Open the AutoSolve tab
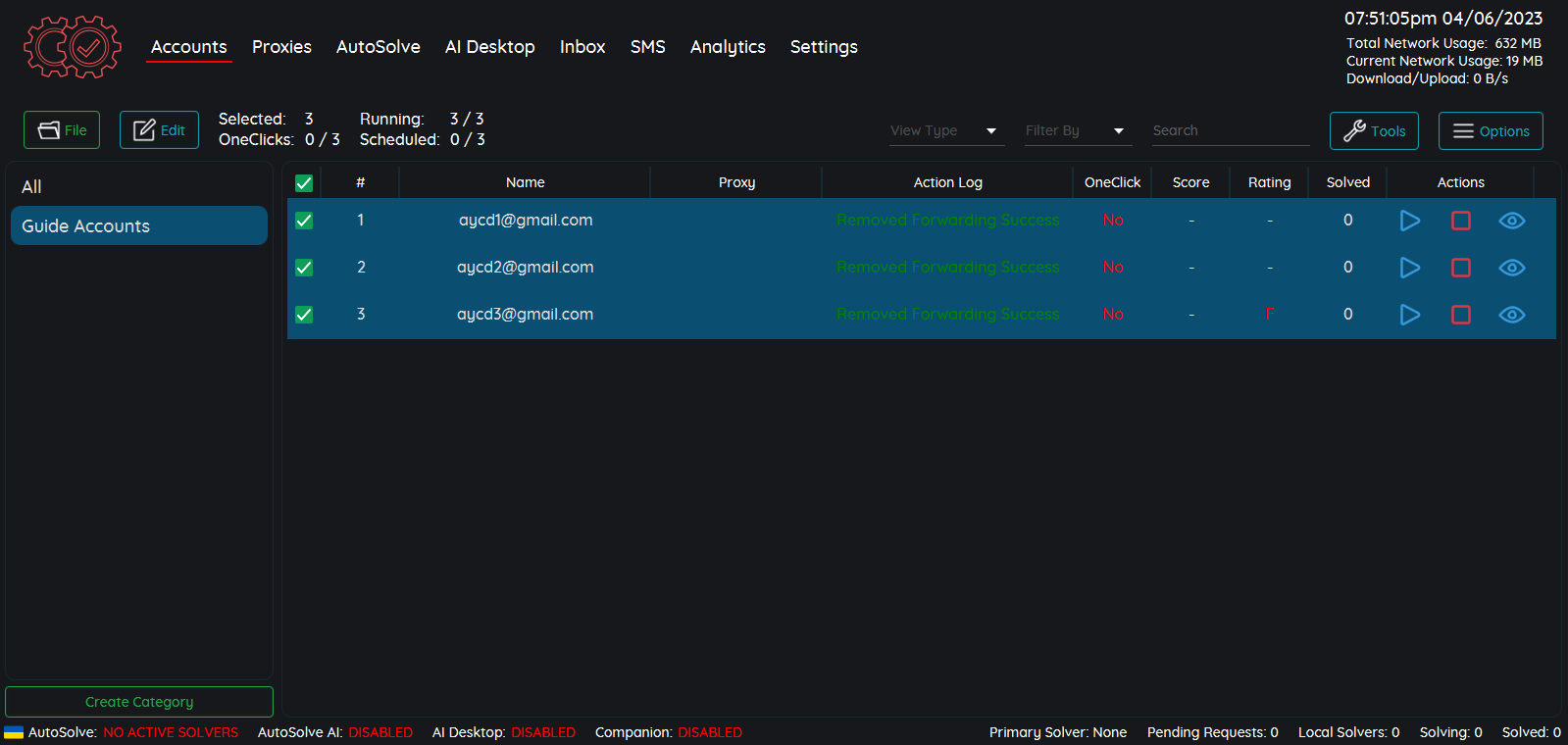 click(x=379, y=47)
